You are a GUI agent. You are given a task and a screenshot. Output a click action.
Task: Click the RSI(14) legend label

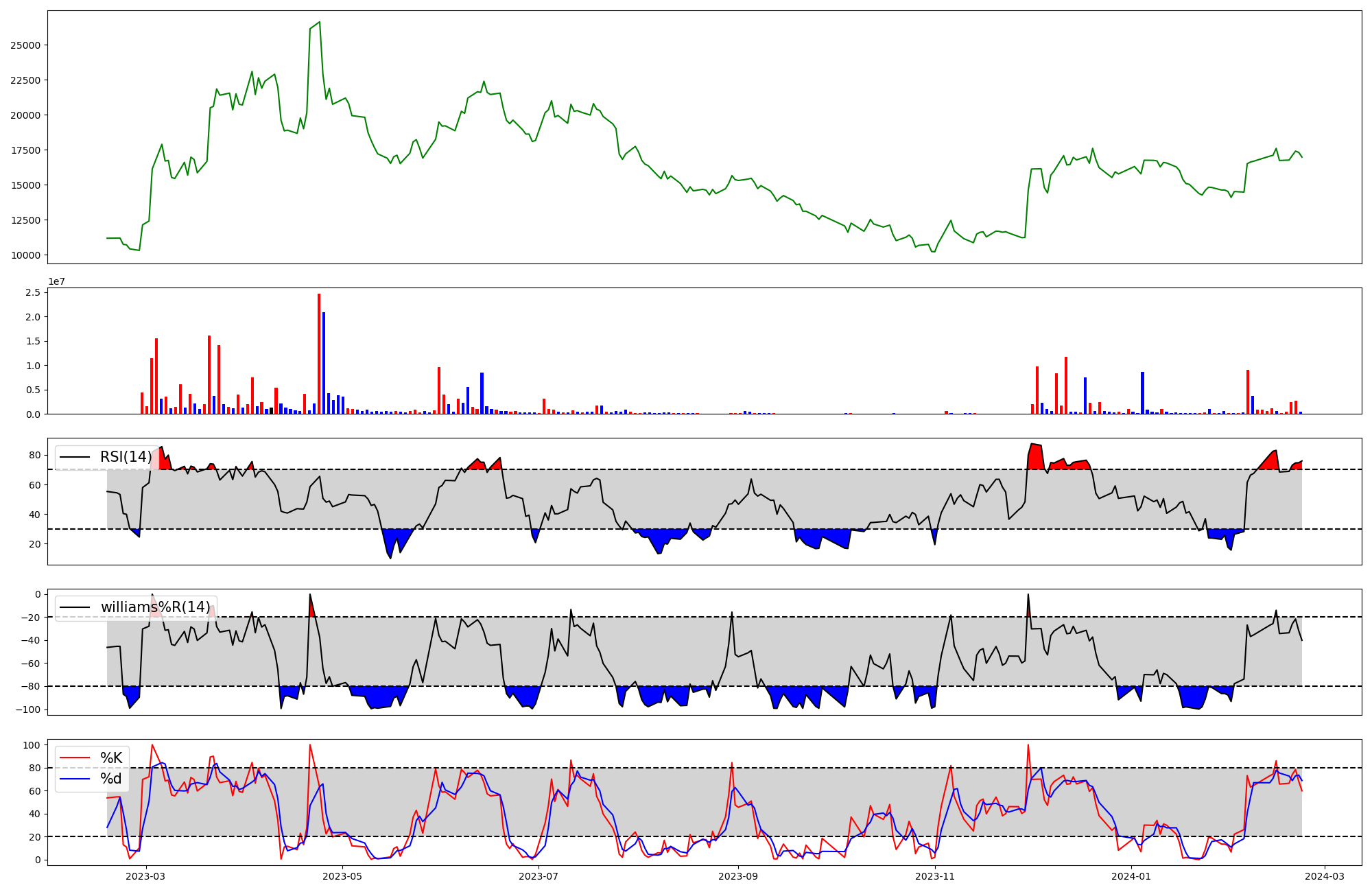tap(126, 457)
